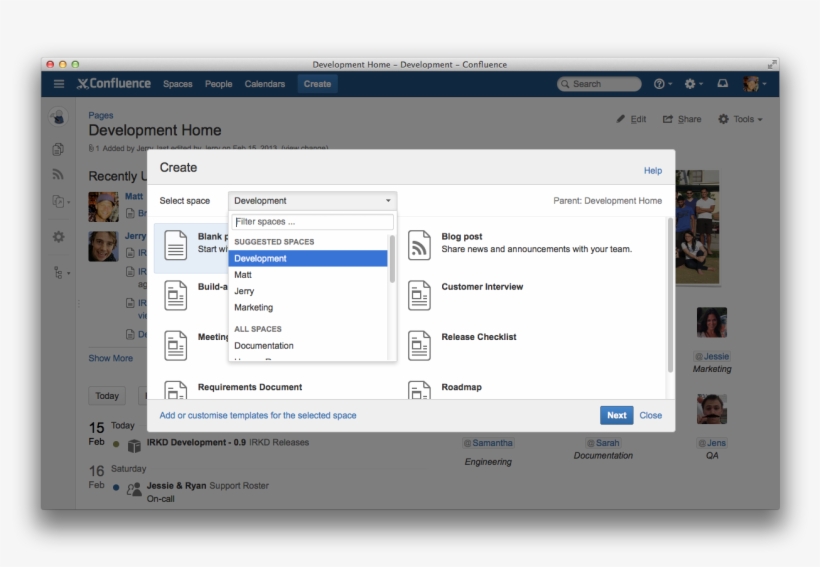Click the space list scrollbar

392,259
